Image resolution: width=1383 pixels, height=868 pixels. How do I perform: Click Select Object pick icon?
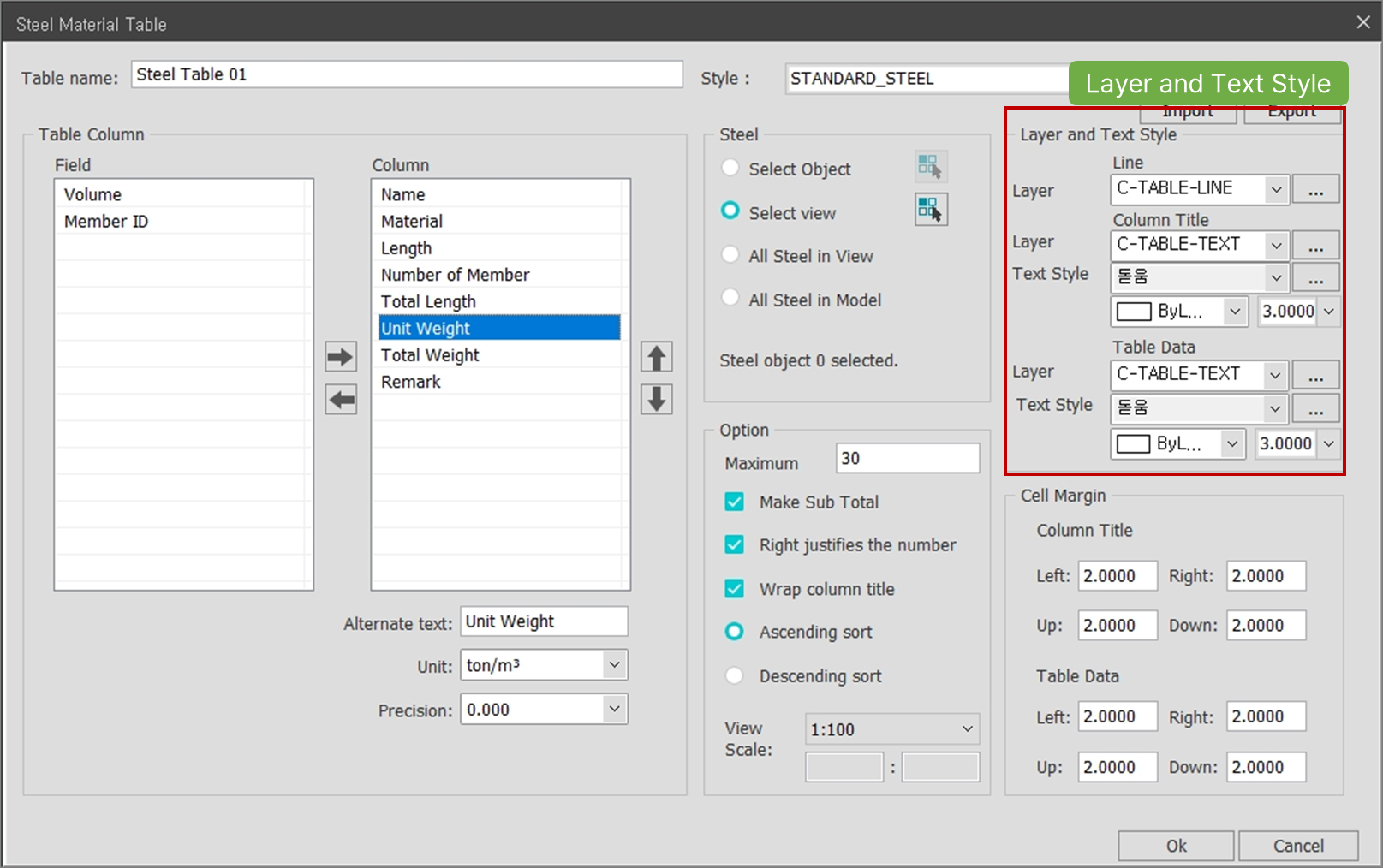coord(930,166)
